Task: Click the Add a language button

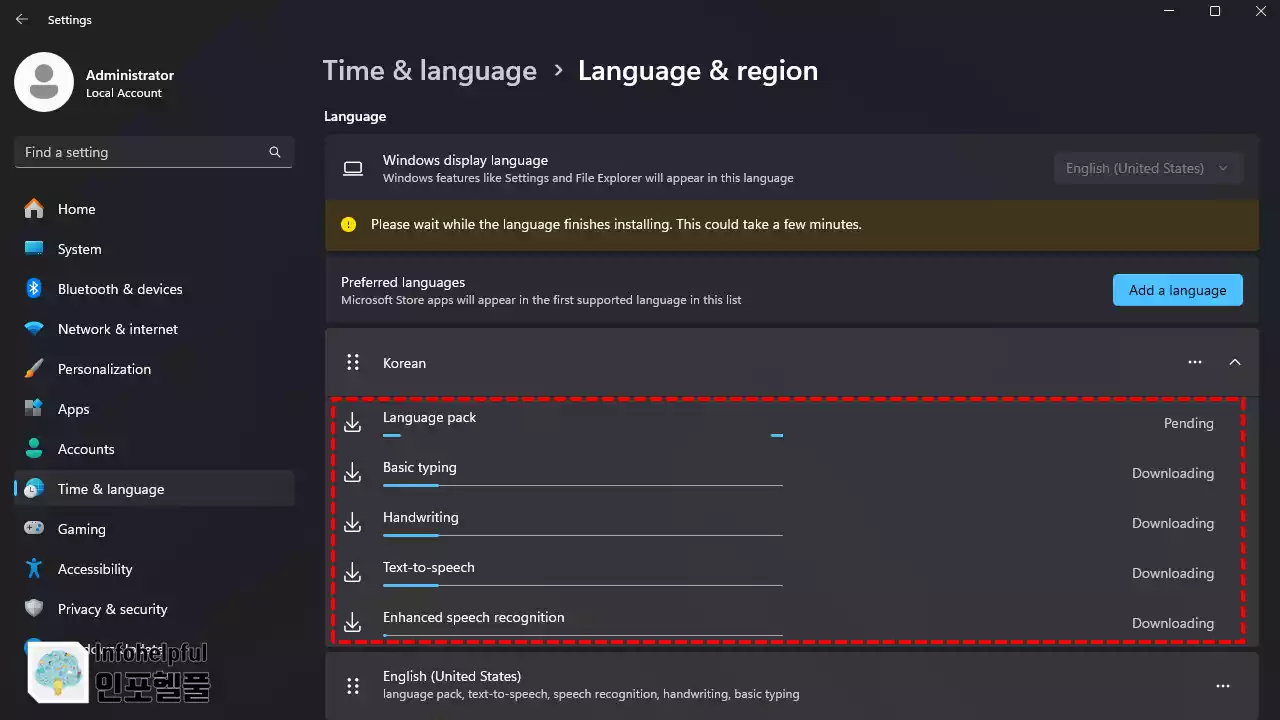Action: 1177,290
